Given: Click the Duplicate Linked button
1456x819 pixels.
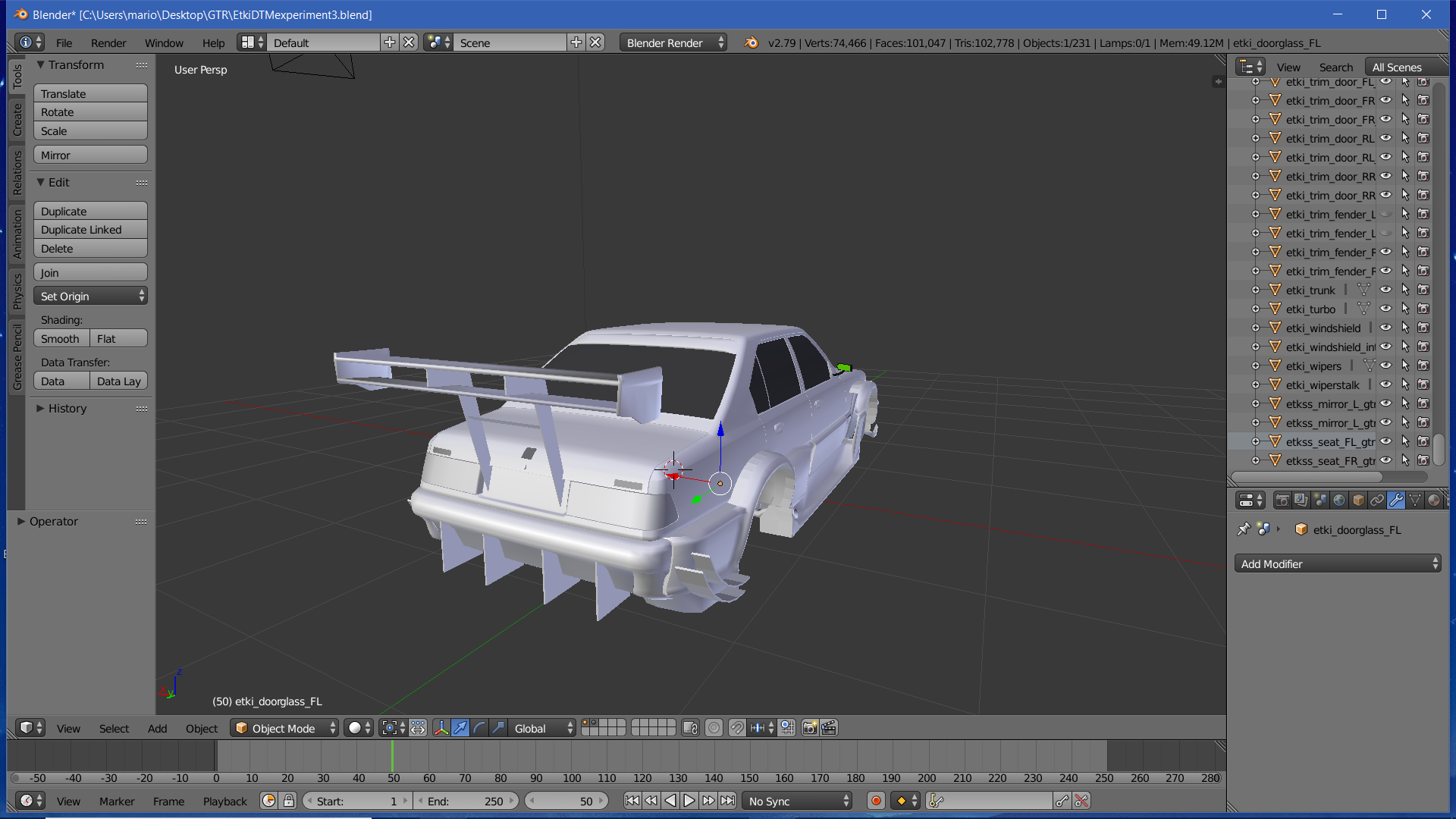Looking at the screenshot, I should click(x=90, y=230).
